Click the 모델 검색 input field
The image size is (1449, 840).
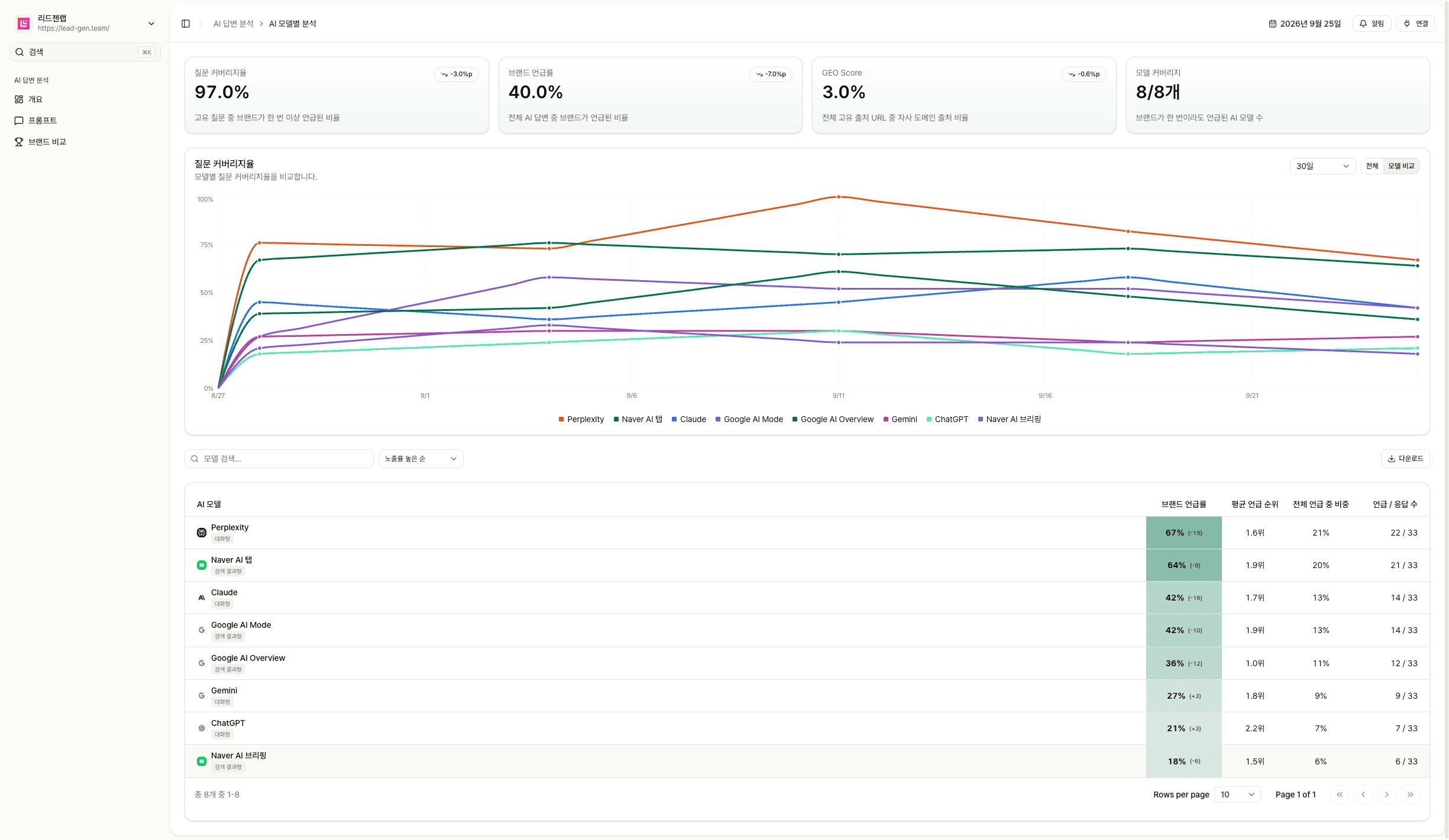pos(279,459)
